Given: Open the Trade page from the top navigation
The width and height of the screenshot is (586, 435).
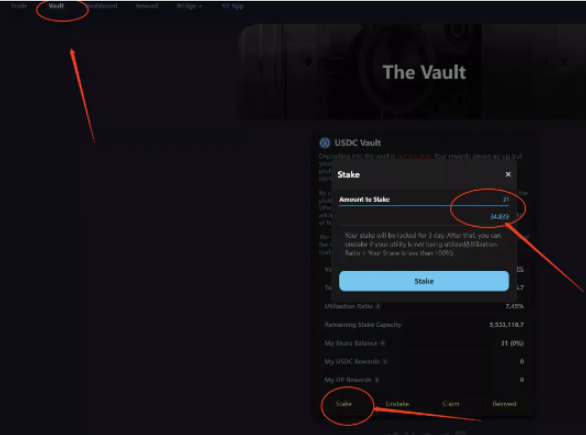Looking at the screenshot, I should click(x=19, y=6).
